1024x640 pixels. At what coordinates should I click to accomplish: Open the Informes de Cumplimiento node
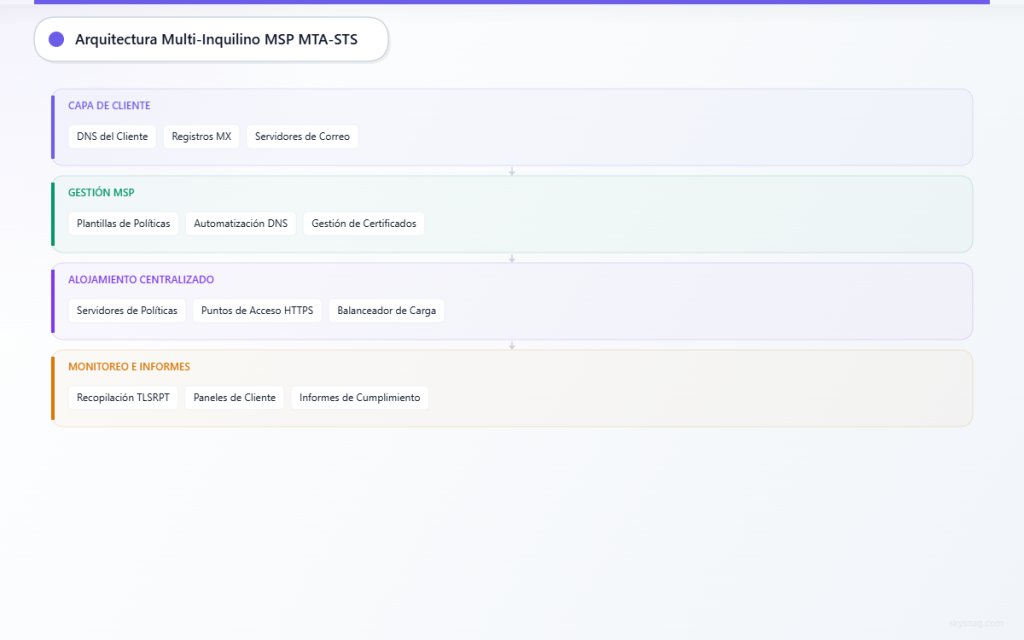pos(359,397)
